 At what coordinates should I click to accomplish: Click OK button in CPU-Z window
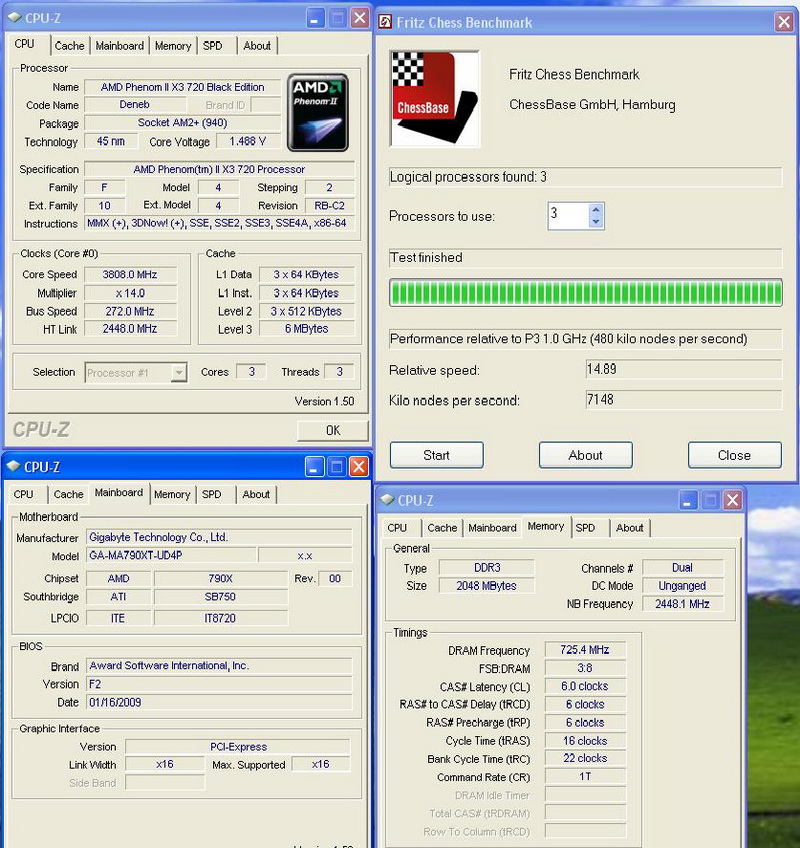(333, 430)
